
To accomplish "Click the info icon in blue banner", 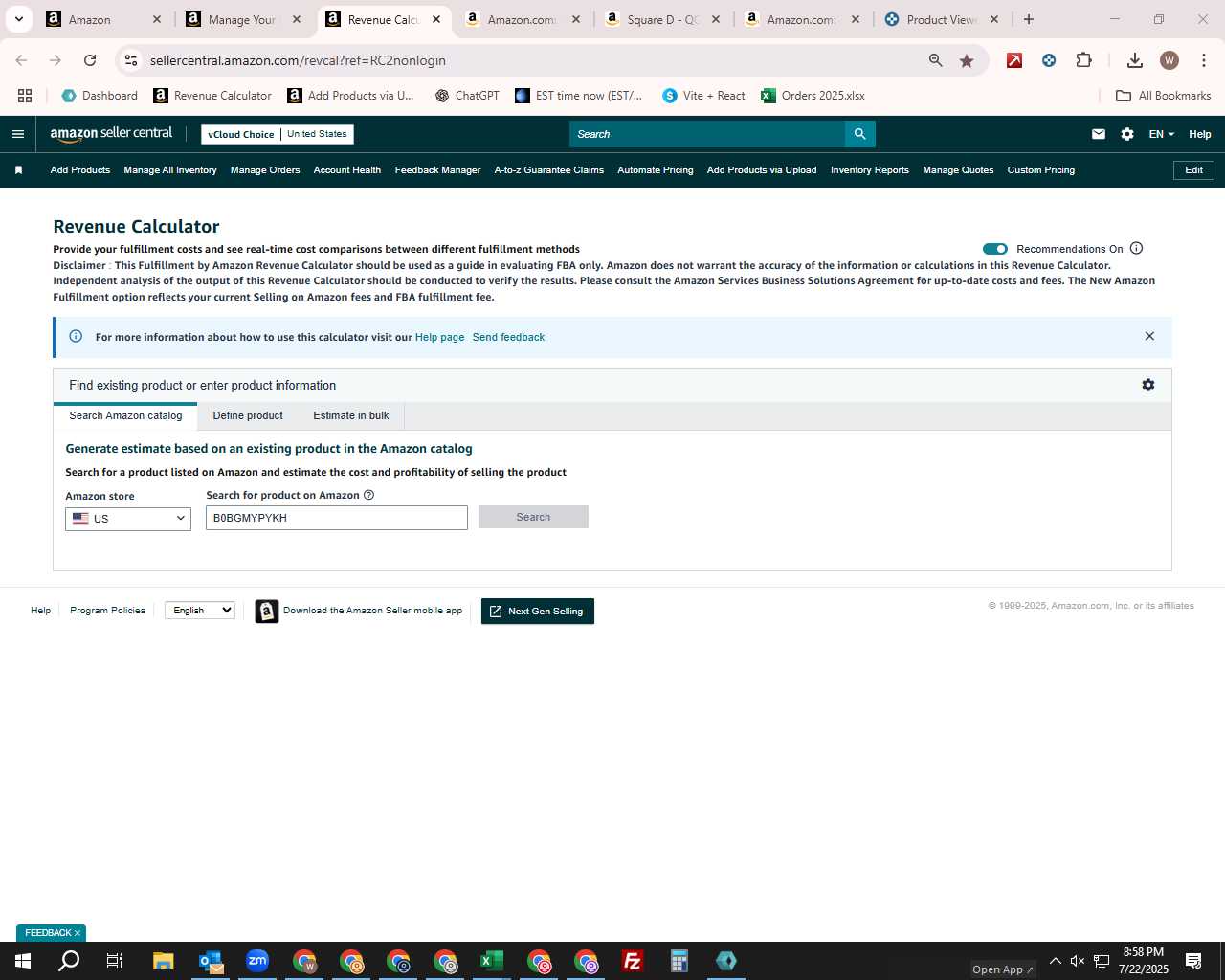I will coord(76,336).
